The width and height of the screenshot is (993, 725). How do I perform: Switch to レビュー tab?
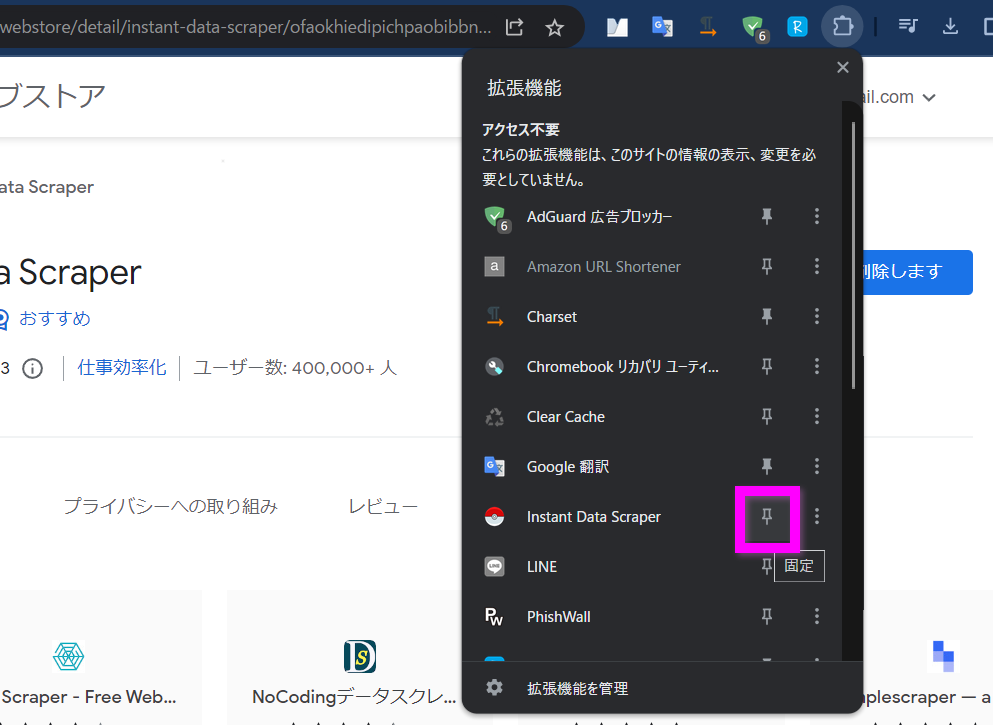[383, 506]
